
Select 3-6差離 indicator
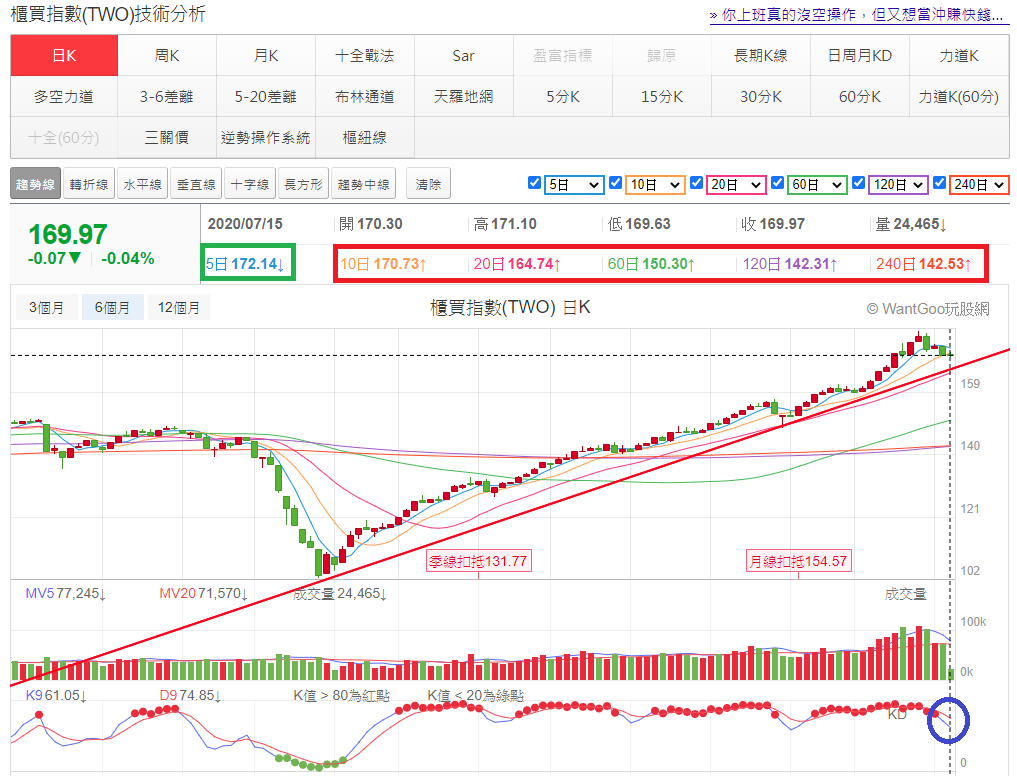click(x=167, y=97)
